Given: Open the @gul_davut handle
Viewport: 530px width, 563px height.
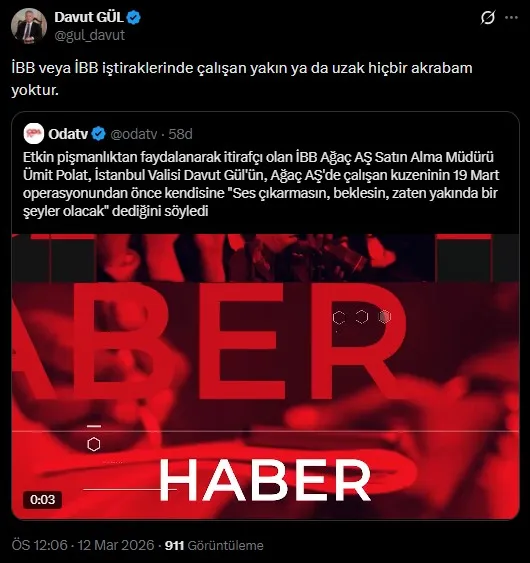Looking at the screenshot, I should 89,35.
